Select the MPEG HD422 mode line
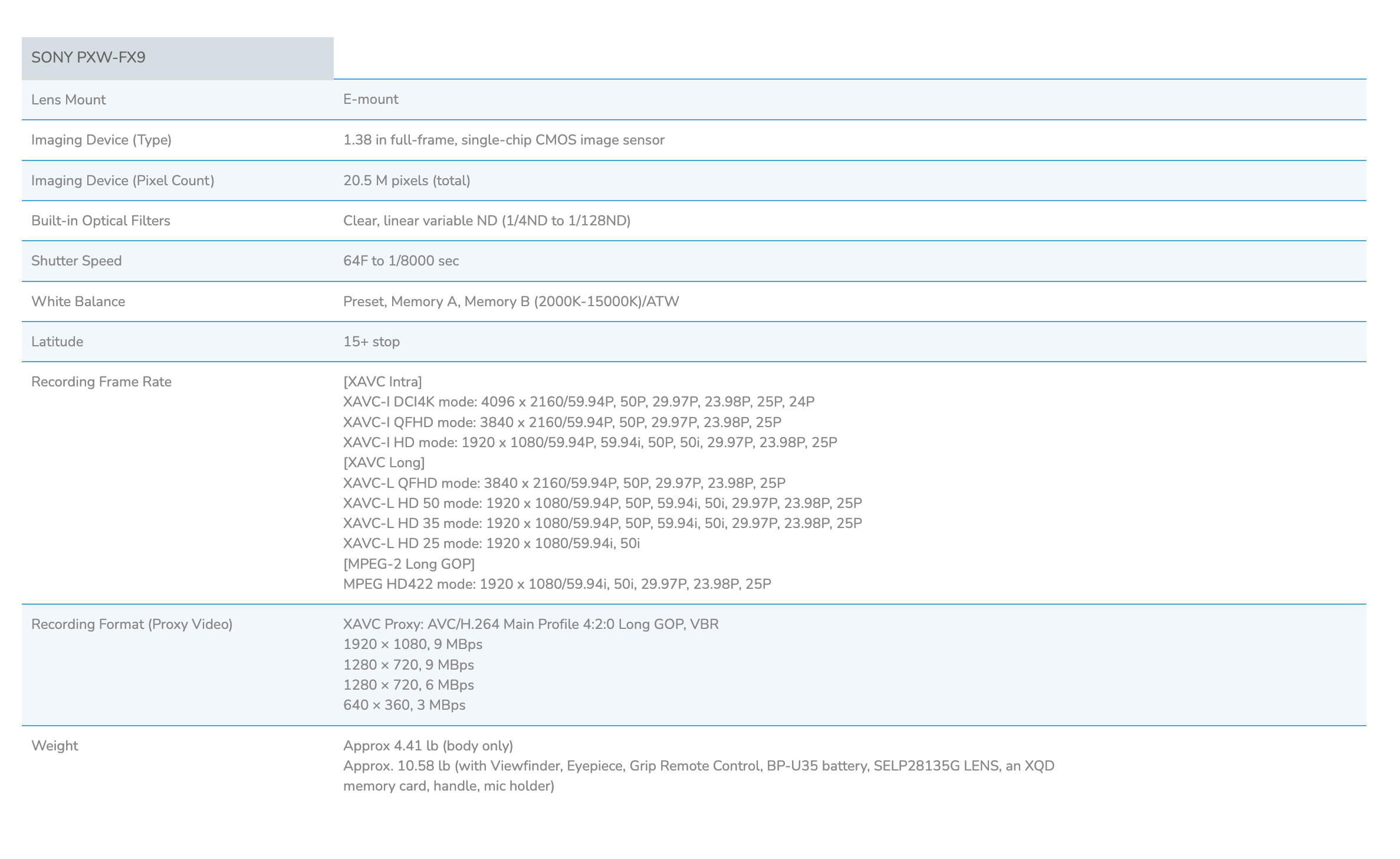This screenshot has height=859, width=1400. coord(557,584)
